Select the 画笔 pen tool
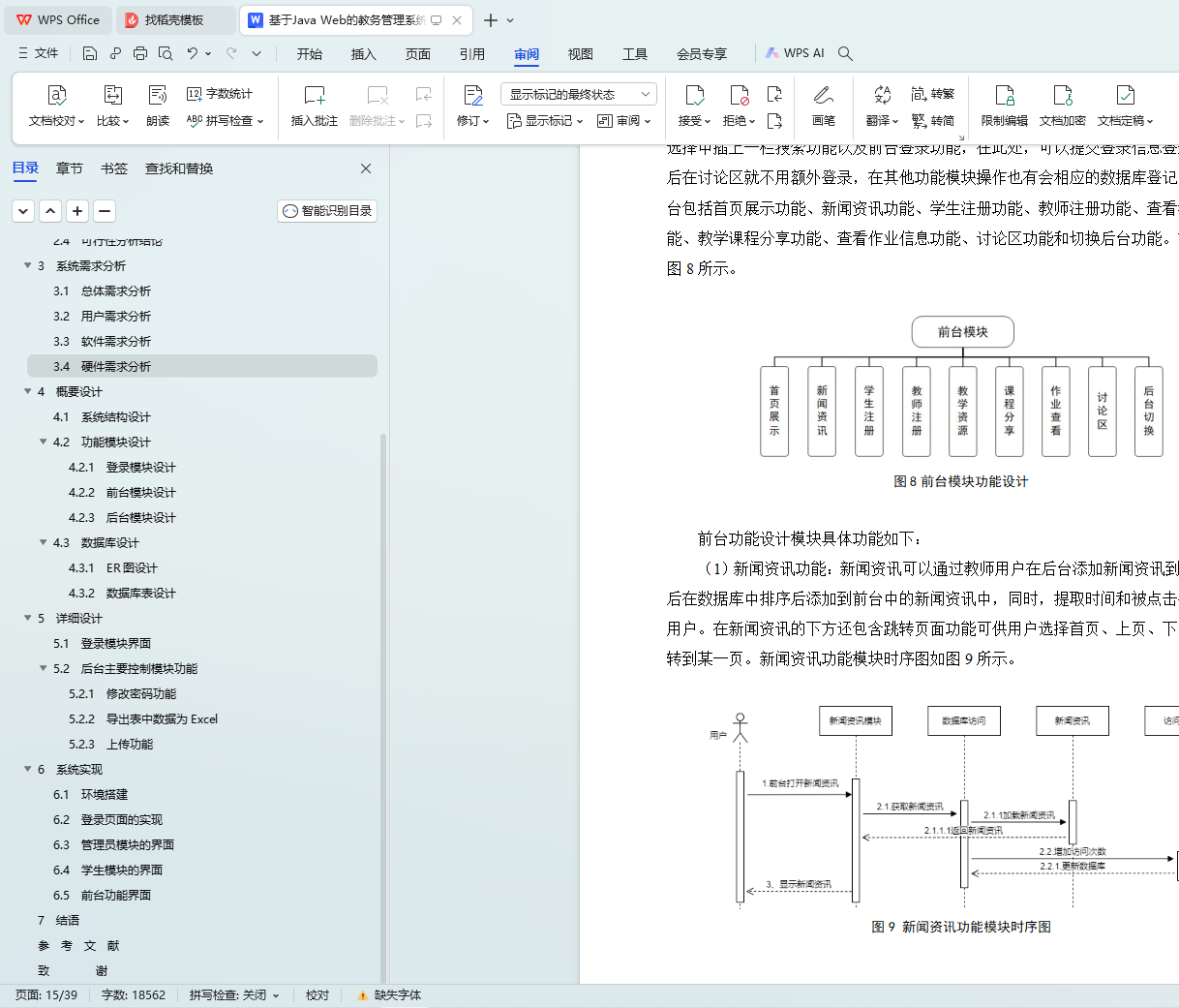 click(824, 107)
